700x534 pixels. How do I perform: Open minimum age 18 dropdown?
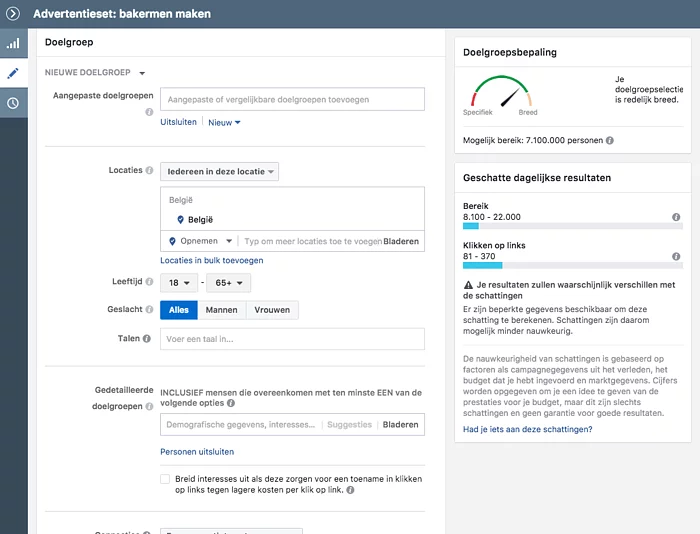pos(179,283)
